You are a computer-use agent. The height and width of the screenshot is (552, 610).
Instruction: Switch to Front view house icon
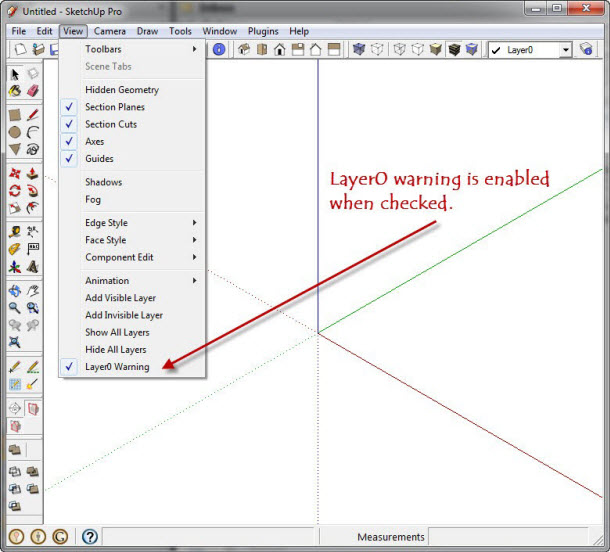tap(279, 49)
